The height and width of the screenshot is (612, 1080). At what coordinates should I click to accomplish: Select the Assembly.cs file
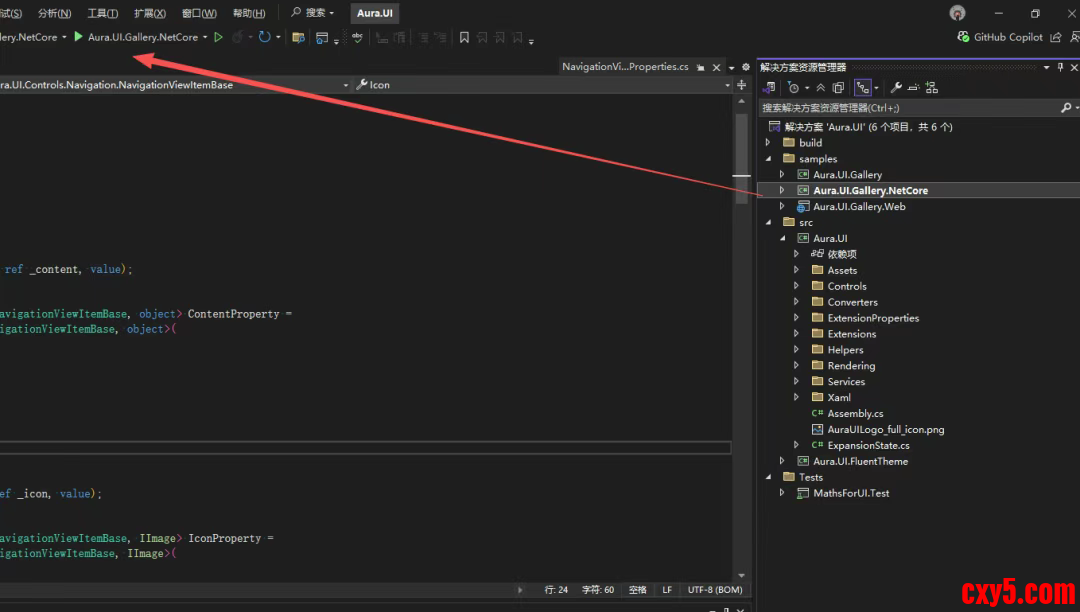point(855,414)
